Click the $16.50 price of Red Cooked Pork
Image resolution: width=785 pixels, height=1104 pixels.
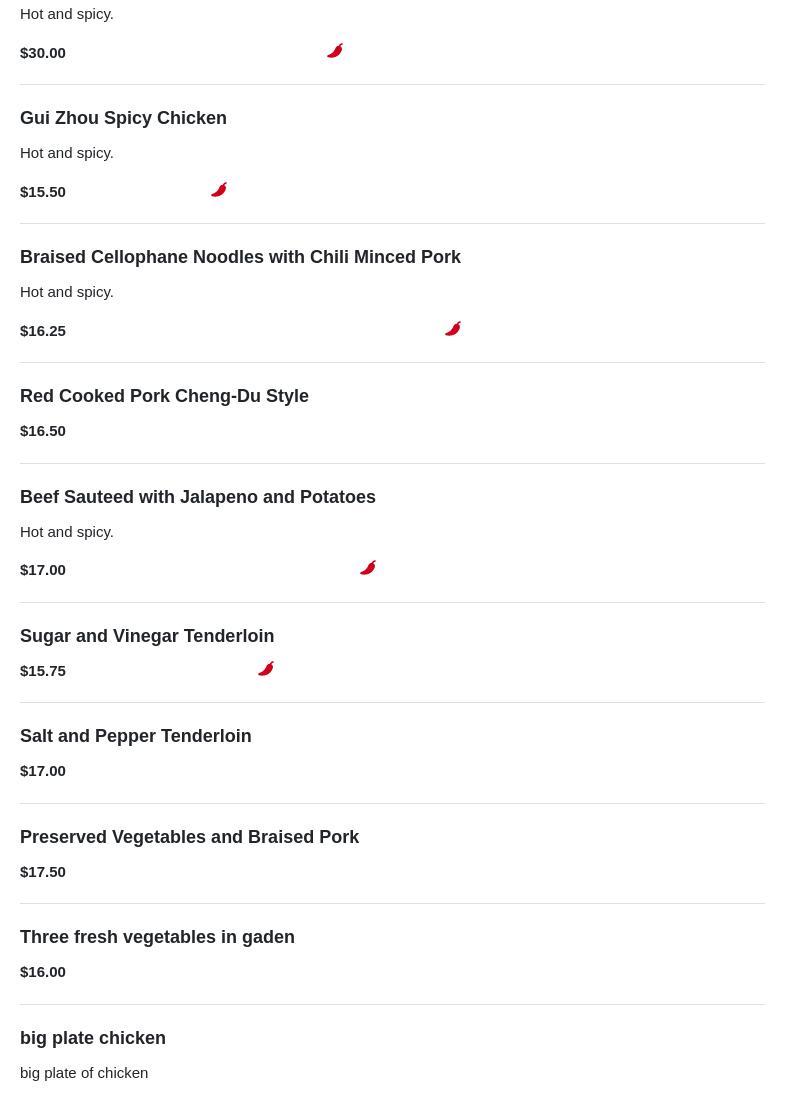[x=43, y=431]
